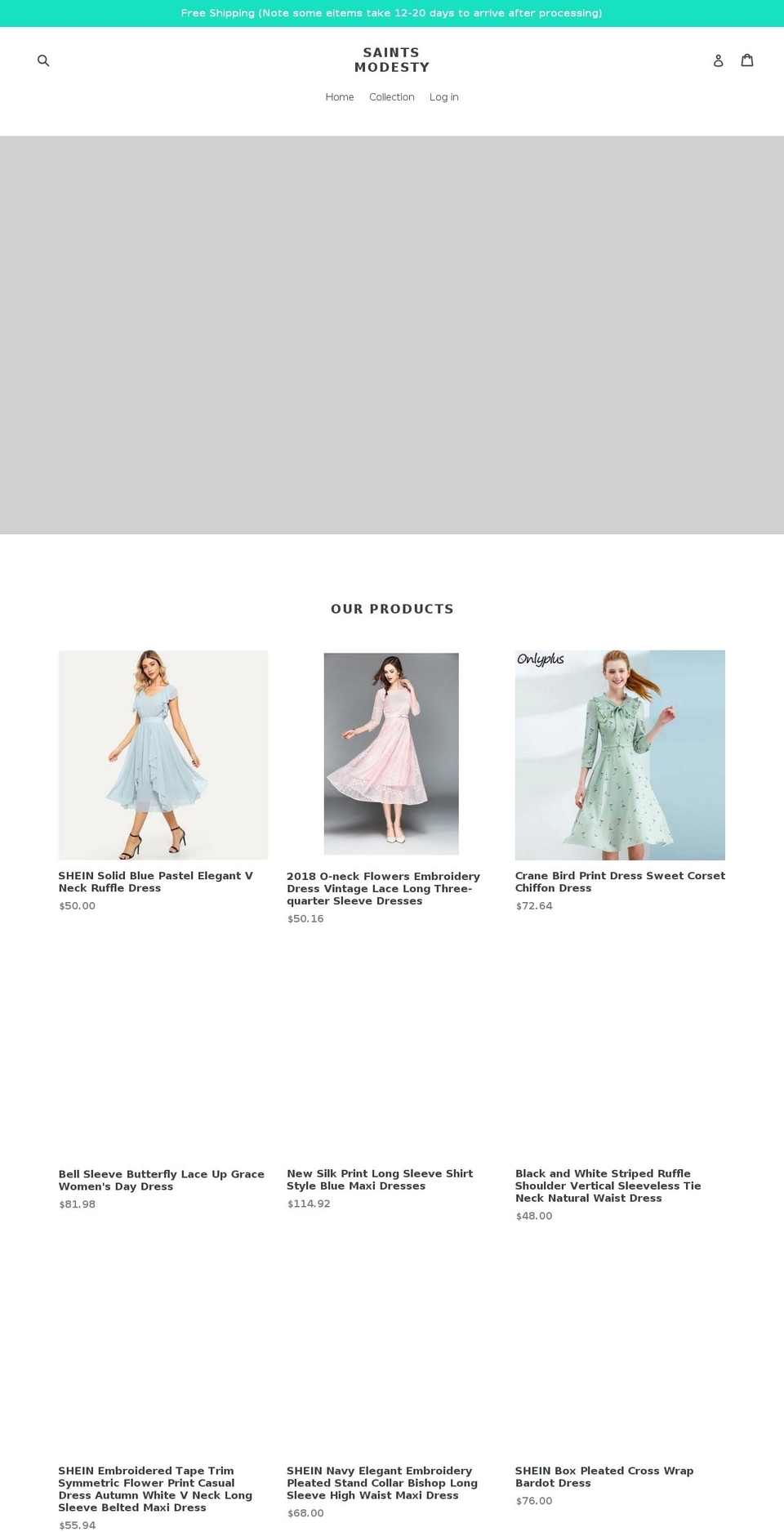Open 2018 O-neck Flowers Embroidery Dress title
This screenshot has width=784, height=1532.
click(x=383, y=888)
